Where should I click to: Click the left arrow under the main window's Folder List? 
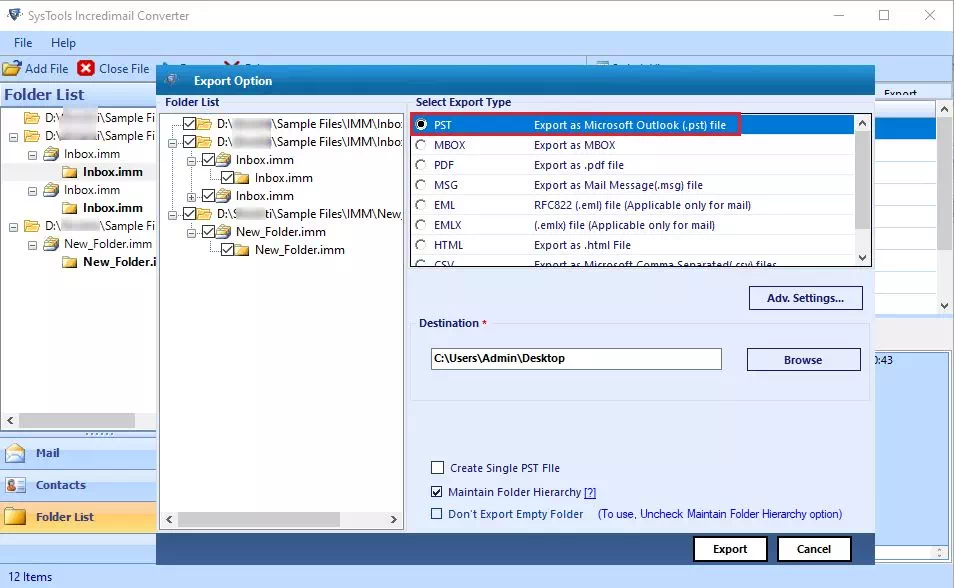10,421
